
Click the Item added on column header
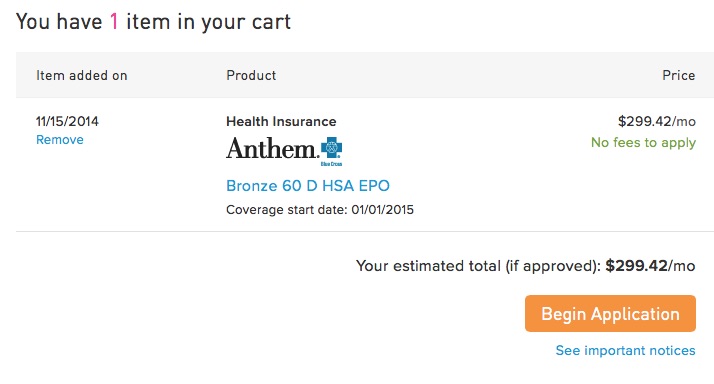coord(82,75)
